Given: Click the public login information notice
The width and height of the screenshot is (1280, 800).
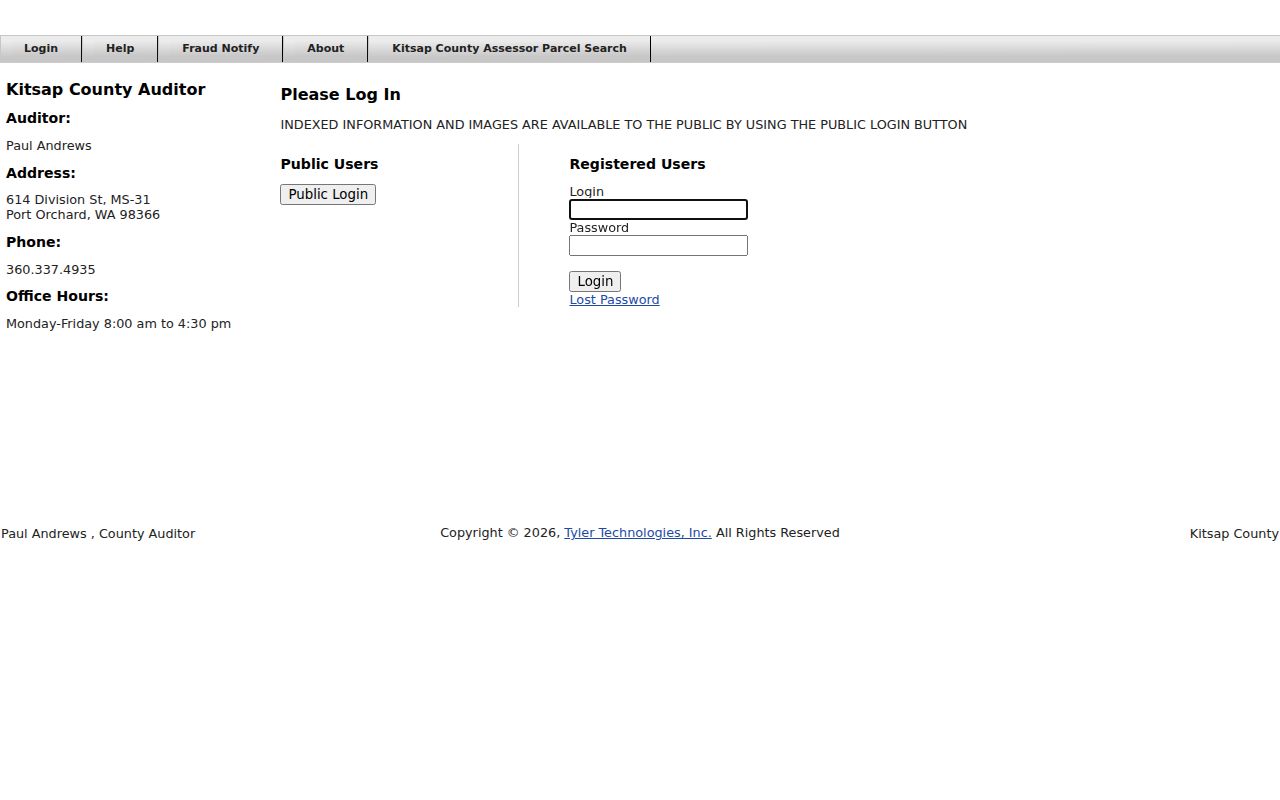Looking at the screenshot, I should click(x=624, y=125).
